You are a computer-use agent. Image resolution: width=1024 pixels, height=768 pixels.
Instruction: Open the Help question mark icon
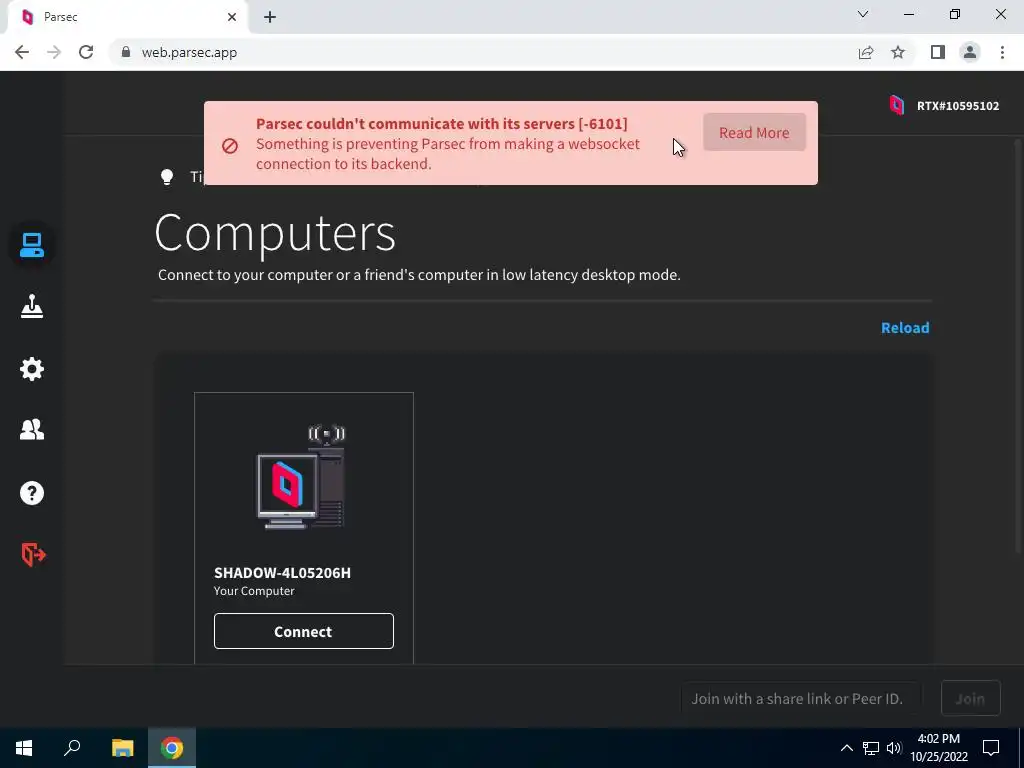31,493
